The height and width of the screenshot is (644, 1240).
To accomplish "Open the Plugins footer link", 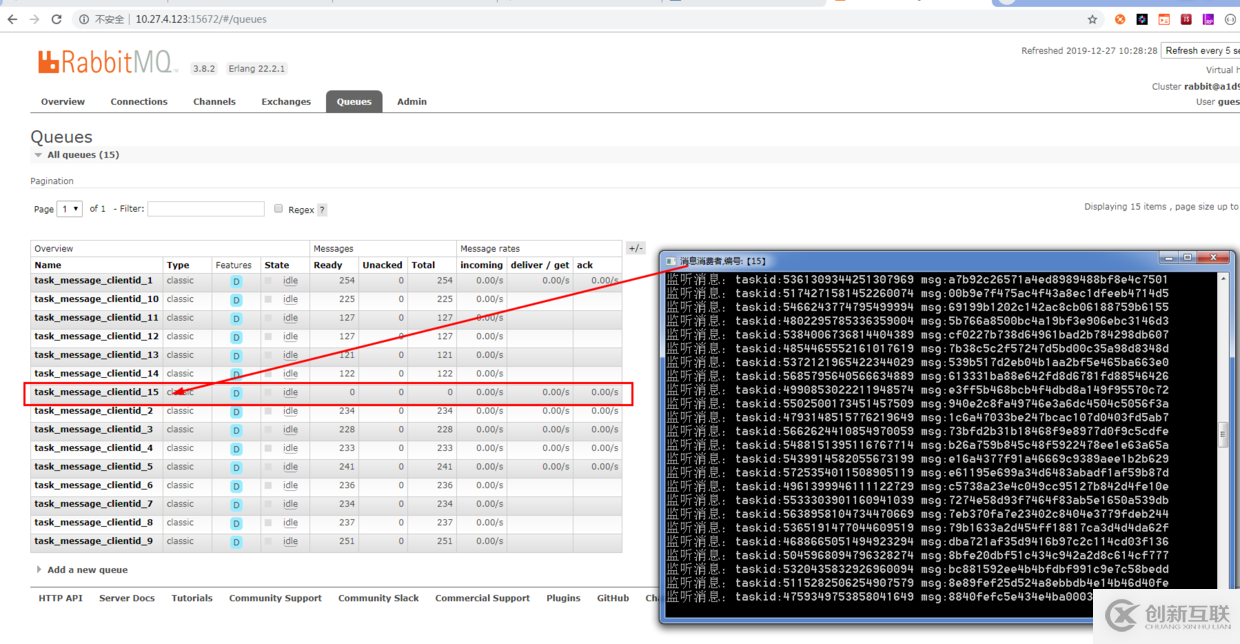I will (564, 598).
